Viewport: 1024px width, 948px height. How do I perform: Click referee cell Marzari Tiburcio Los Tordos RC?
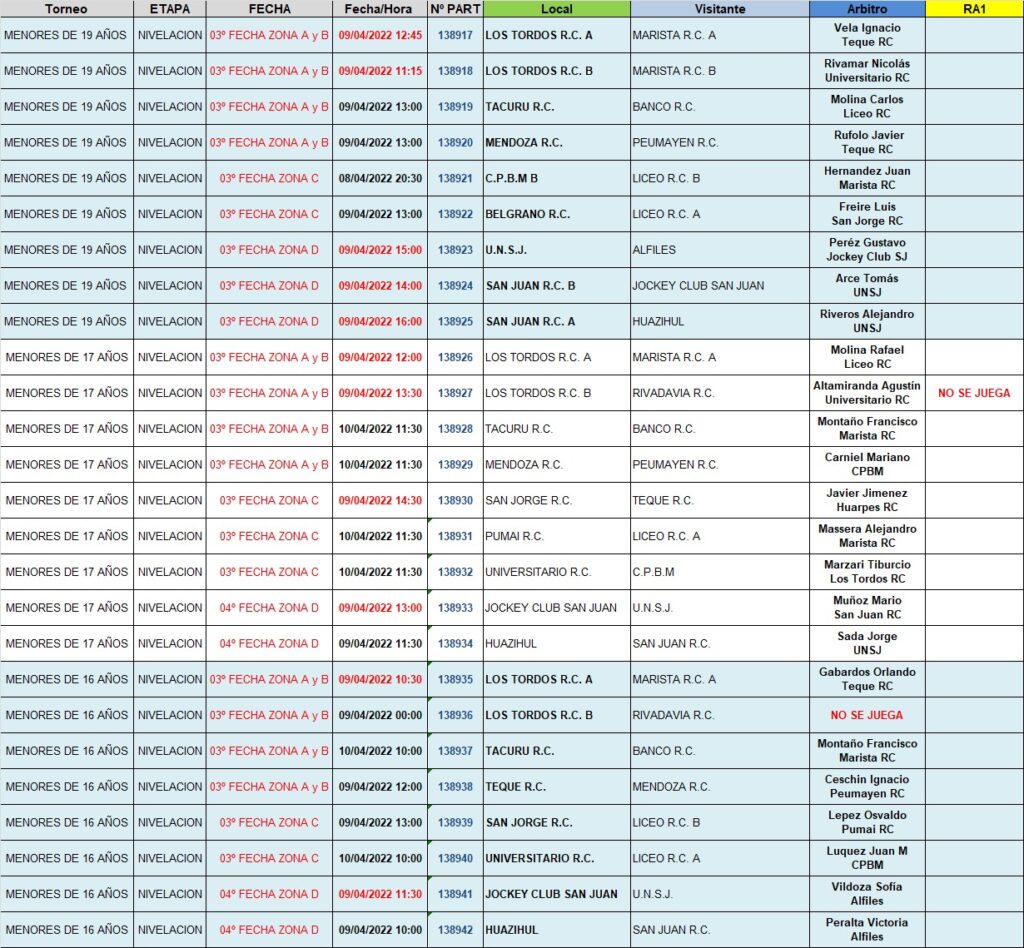[866, 572]
